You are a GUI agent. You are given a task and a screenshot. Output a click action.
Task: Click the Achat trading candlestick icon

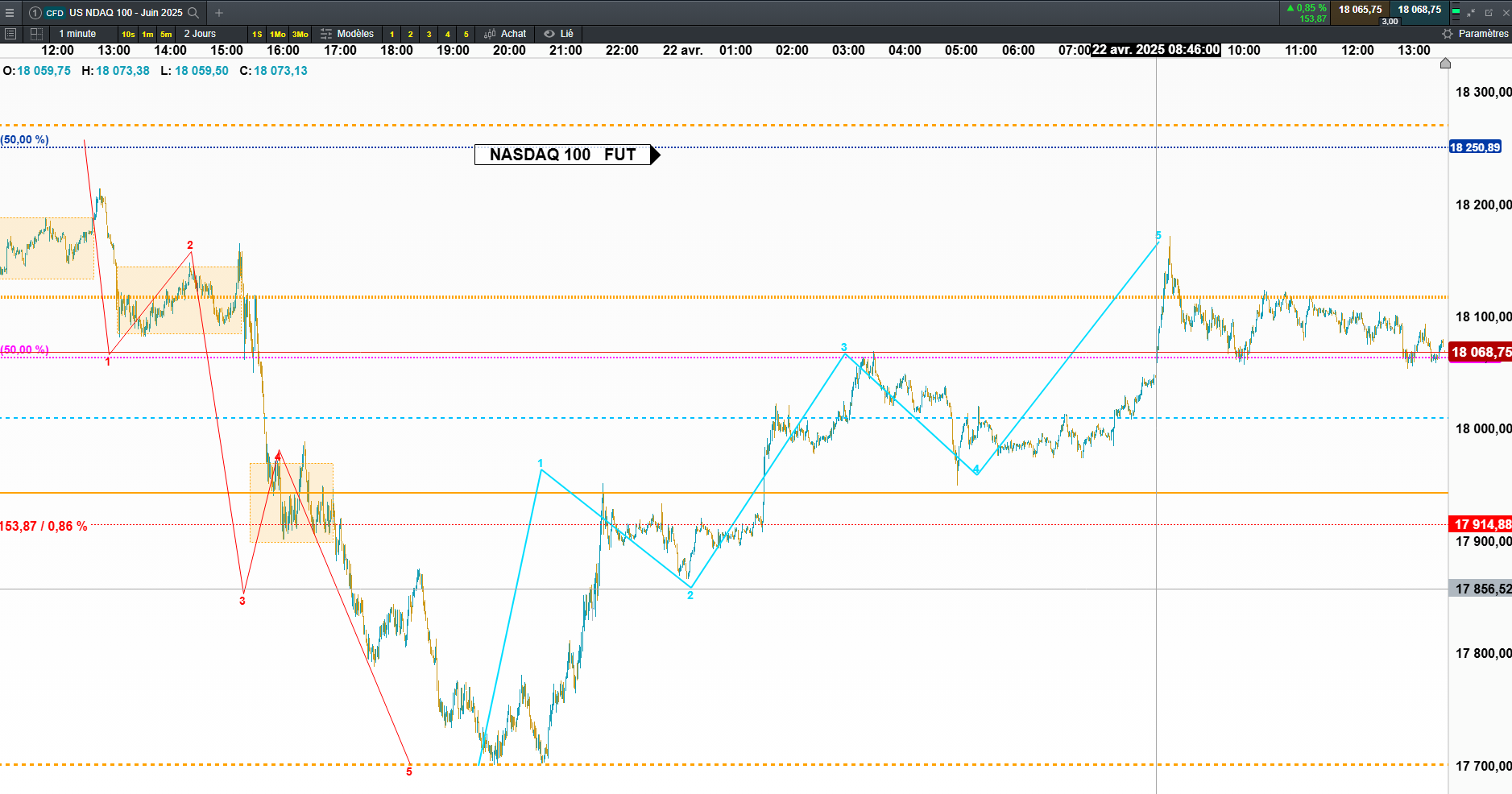pyautogui.click(x=490, y=34)
